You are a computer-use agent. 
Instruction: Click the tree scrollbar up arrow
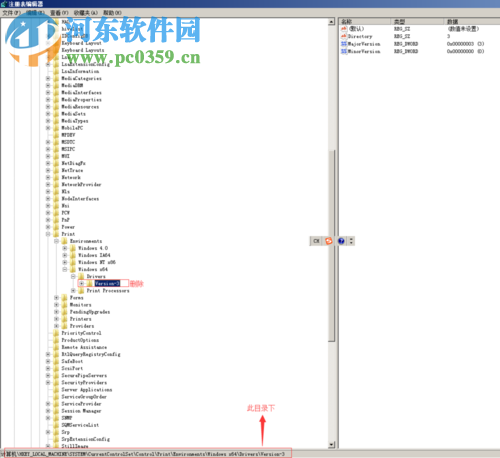coord(331,22)
